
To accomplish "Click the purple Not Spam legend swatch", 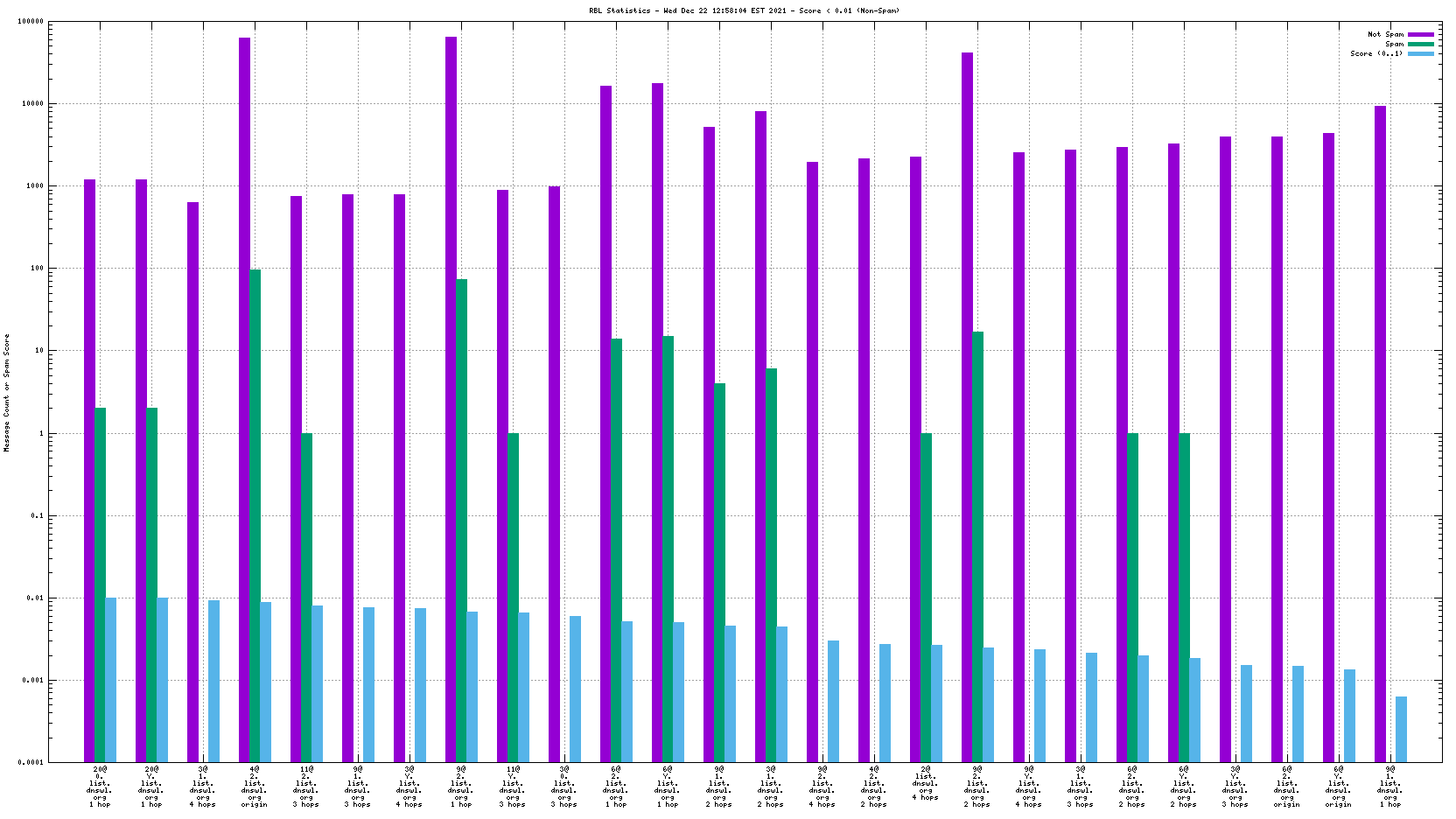I will 1421,34.
